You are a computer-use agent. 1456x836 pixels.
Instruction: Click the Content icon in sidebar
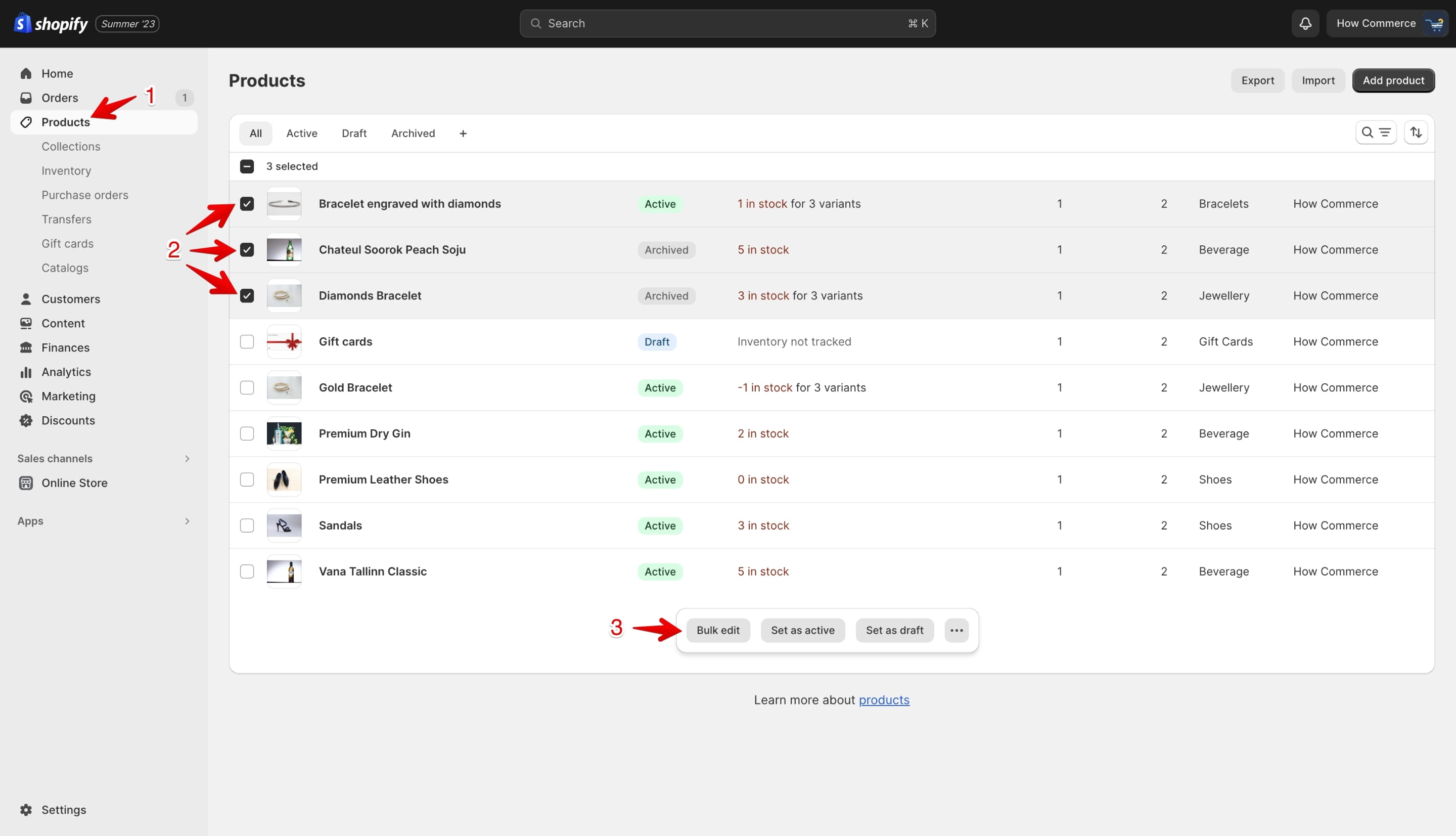coord(26,323)
